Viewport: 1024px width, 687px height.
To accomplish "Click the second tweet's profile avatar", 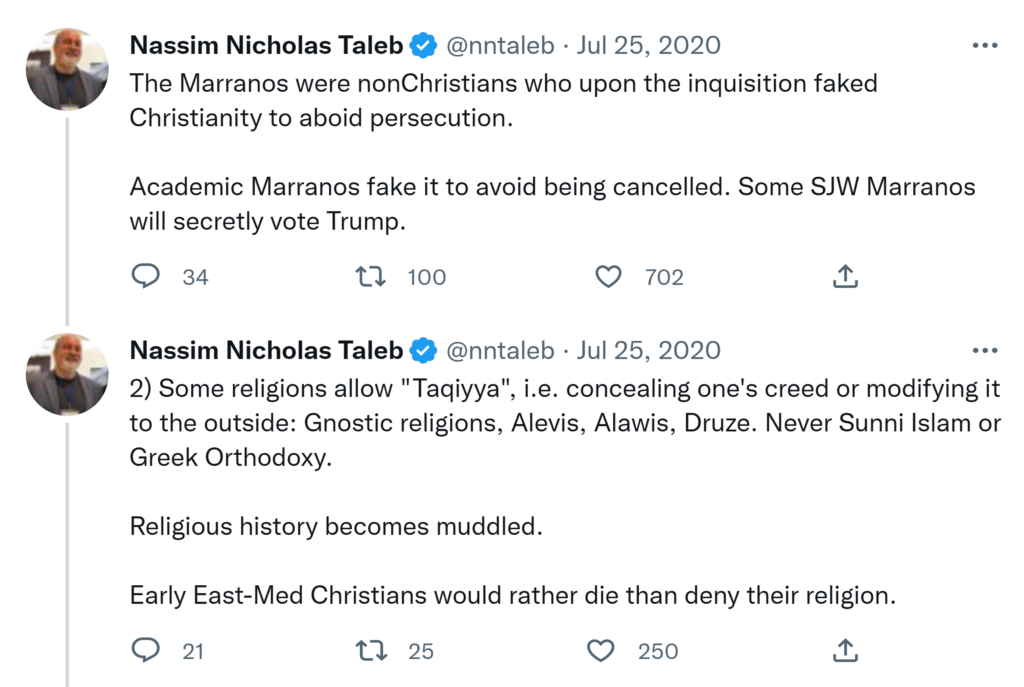I will point(67,375).
